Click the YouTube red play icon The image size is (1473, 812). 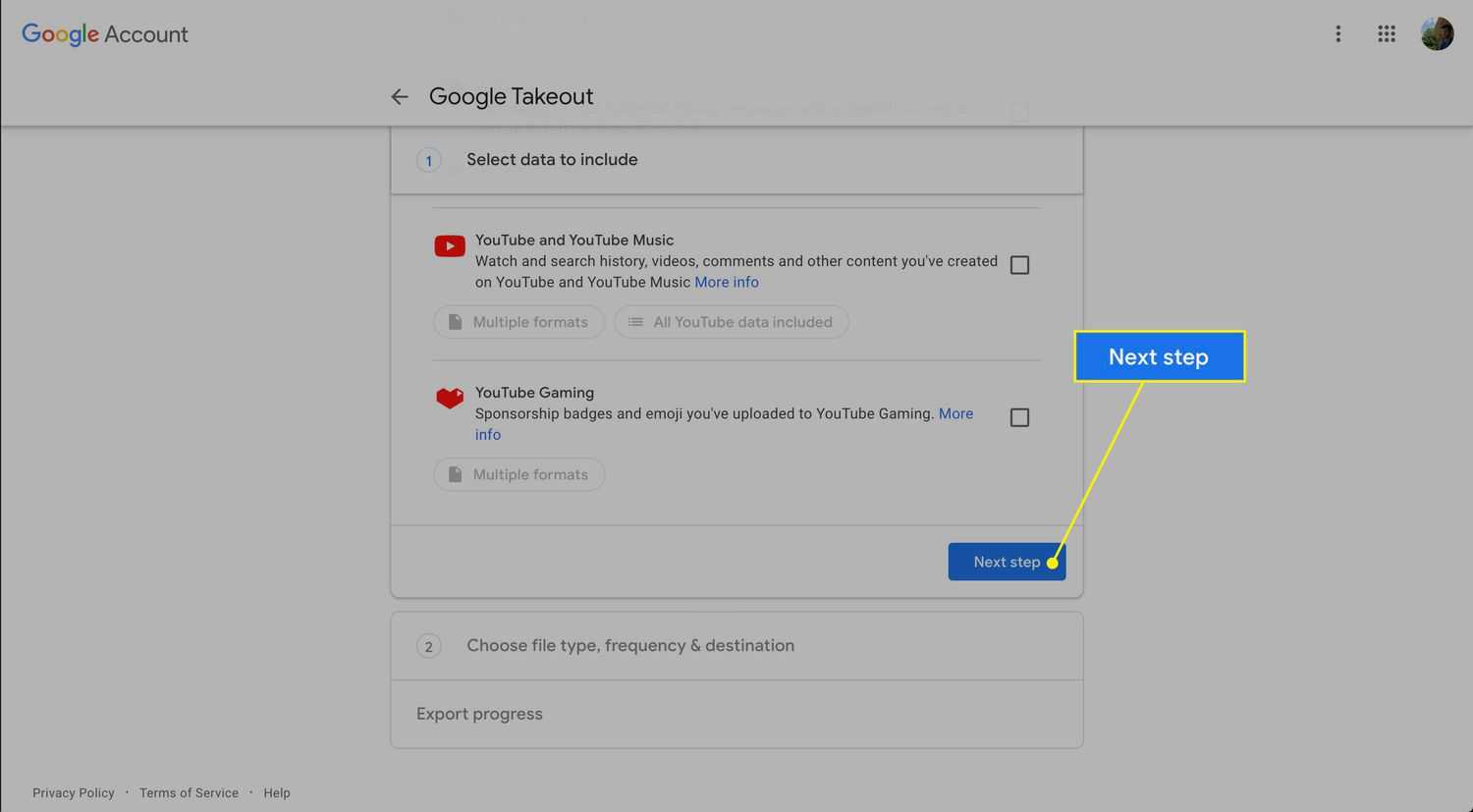[x=450, y=246]
